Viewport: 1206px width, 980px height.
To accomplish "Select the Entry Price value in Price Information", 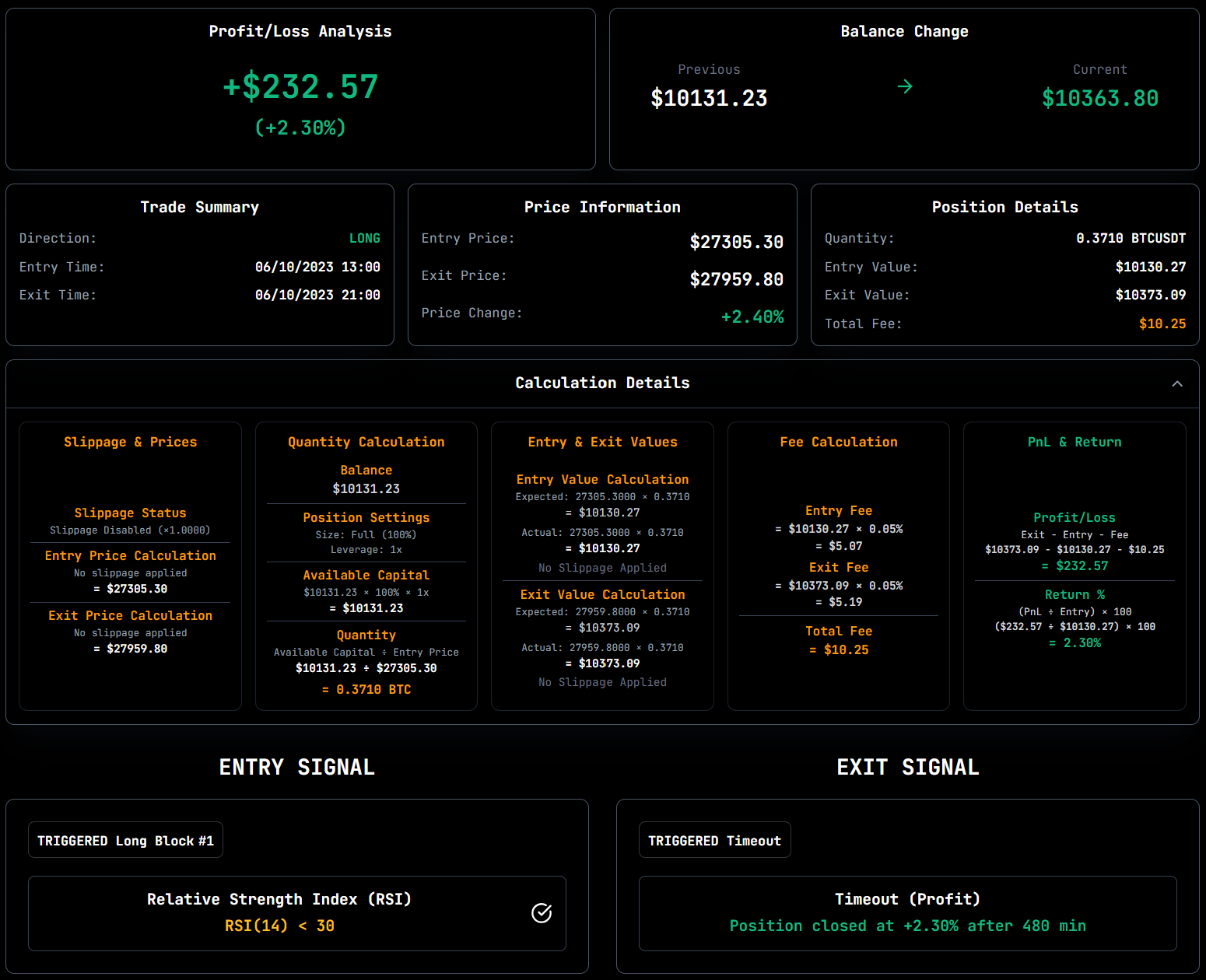I will pyautogui.click(x=736, y=242).
